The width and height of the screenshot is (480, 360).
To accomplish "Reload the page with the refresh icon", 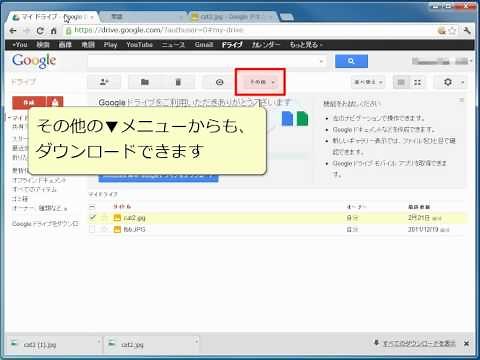I will coord(40,31).
